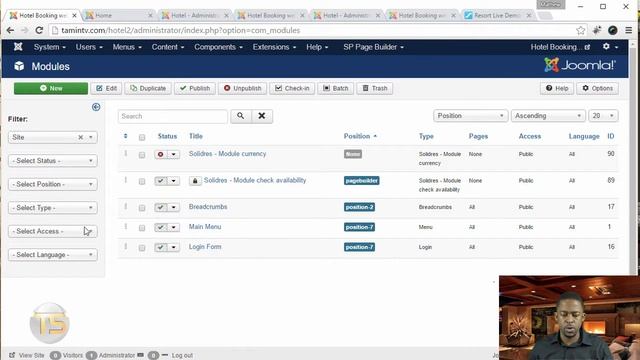
Task: Open the settings gear menu at top right
Action: tap(610, 47)
